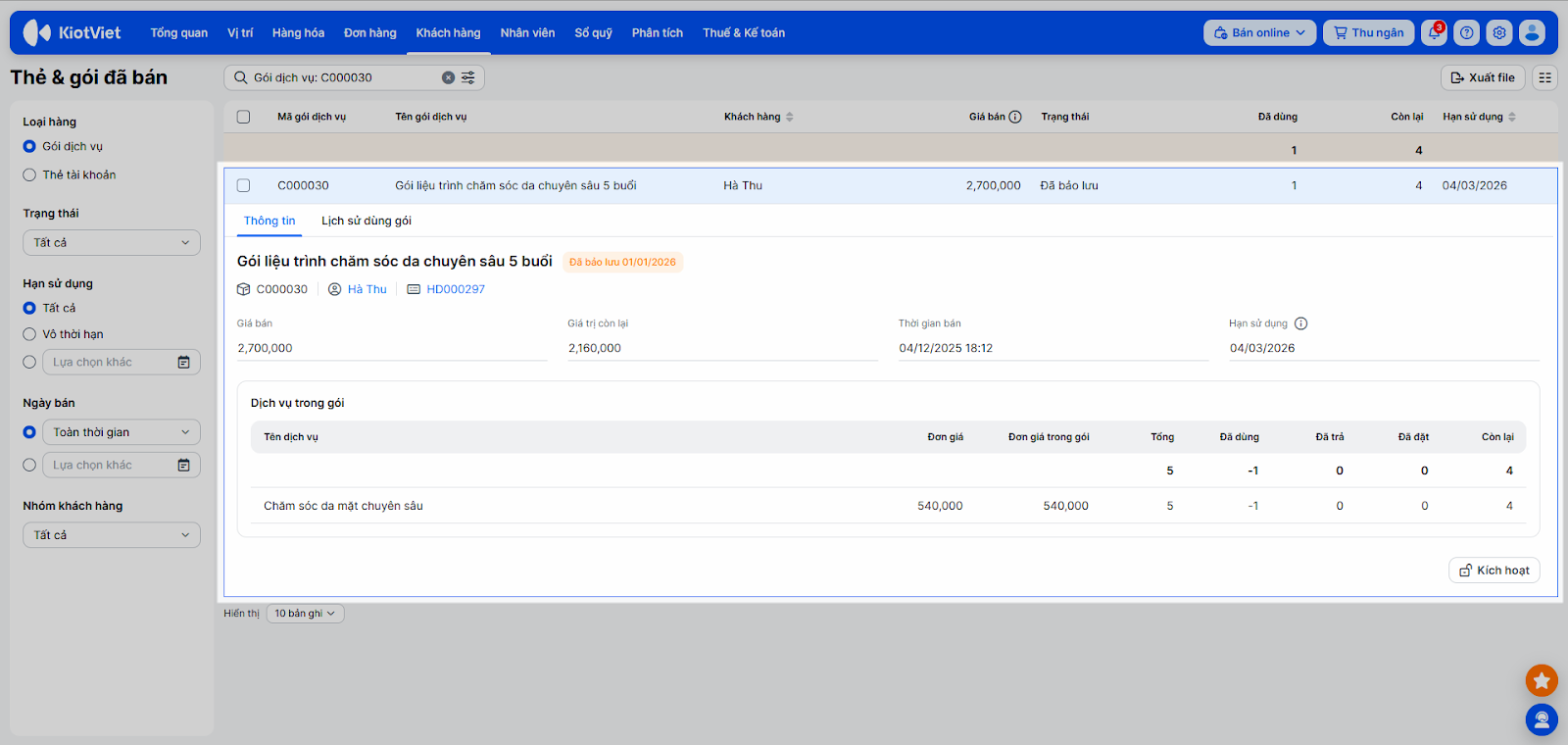
Task: Select the Gói dịch vụ radio option
Action: tap(29, 146)
